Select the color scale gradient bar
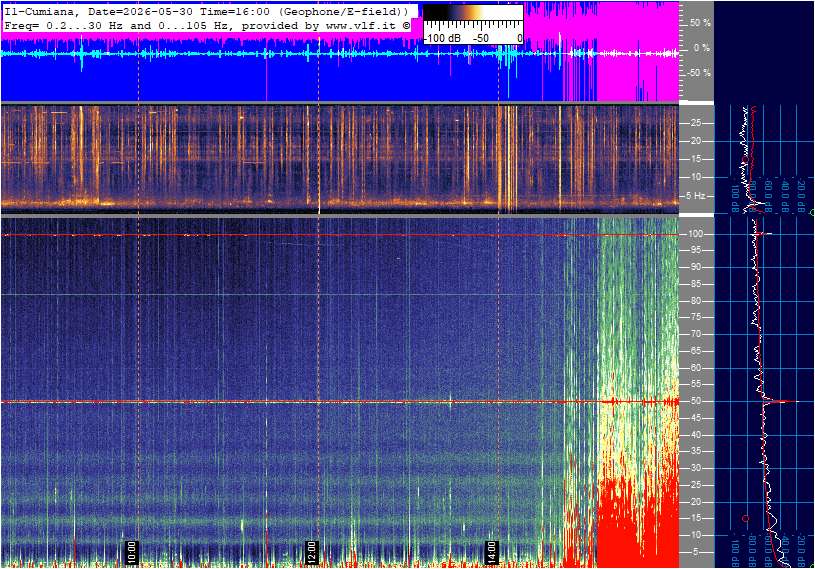The height and width of the screenshot is (569, 815). (x=473, y=12)
